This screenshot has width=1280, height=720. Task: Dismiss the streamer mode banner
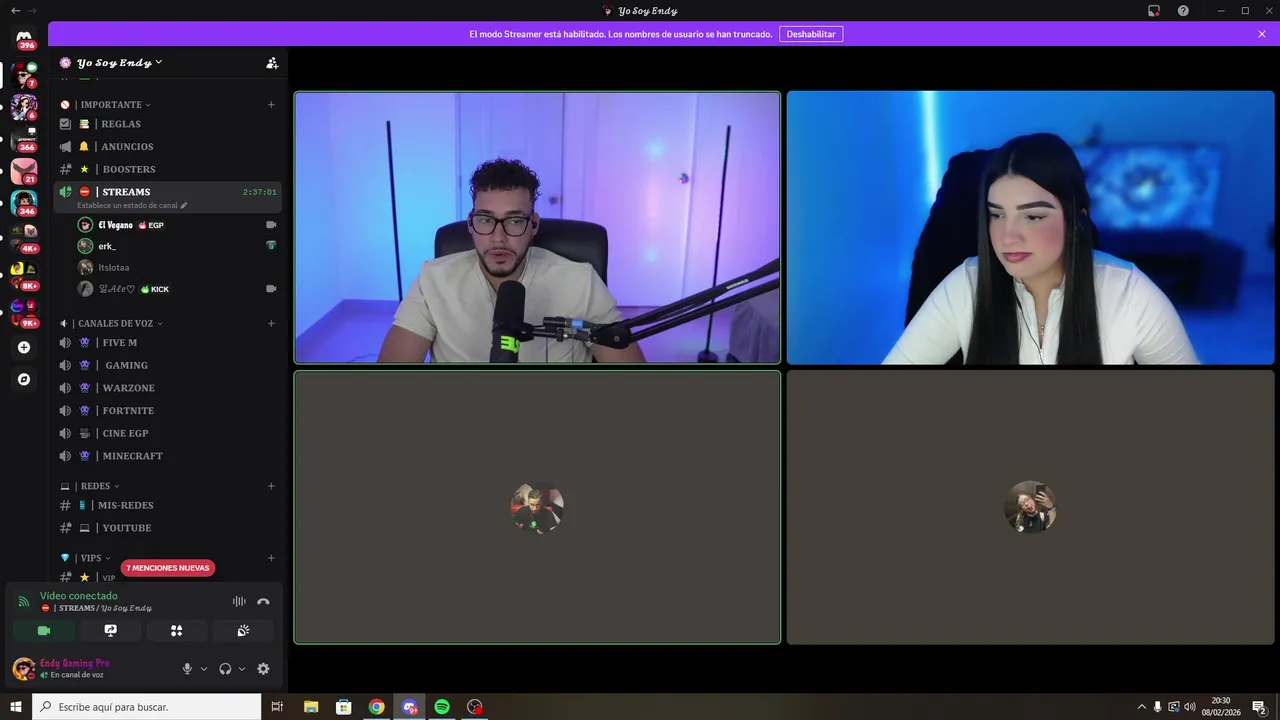[x=1262, y=34]
